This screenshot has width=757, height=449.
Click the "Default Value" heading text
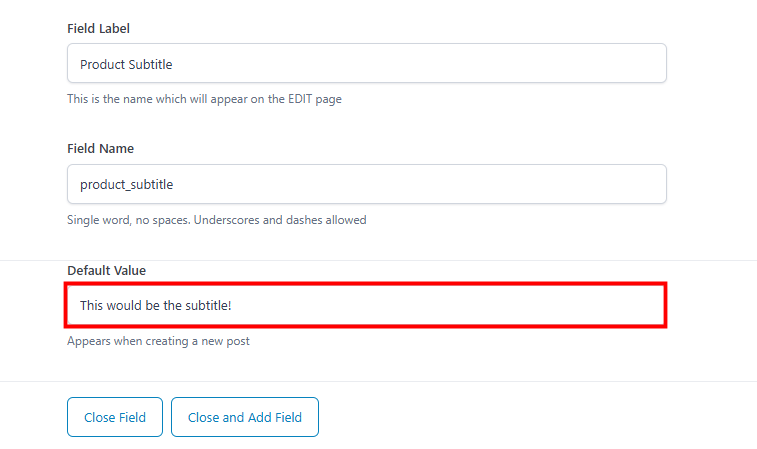tap(106, 270)
